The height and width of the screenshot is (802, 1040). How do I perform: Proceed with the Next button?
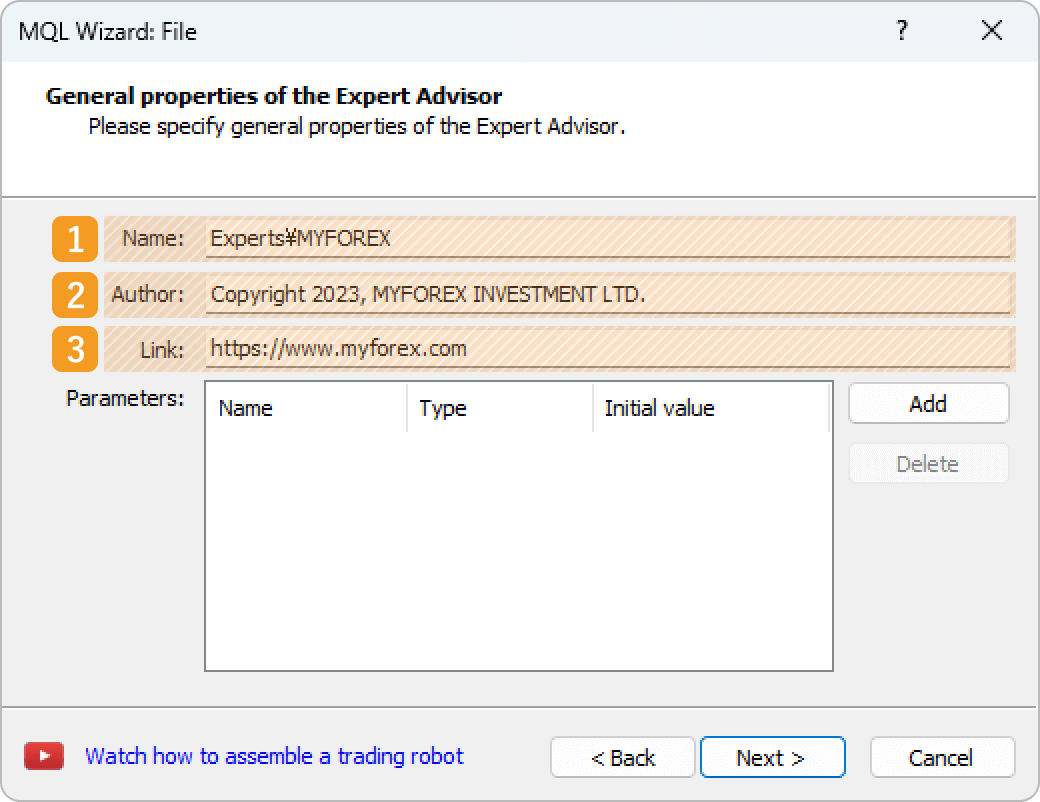pyautogui.click(x=773, y=757)
